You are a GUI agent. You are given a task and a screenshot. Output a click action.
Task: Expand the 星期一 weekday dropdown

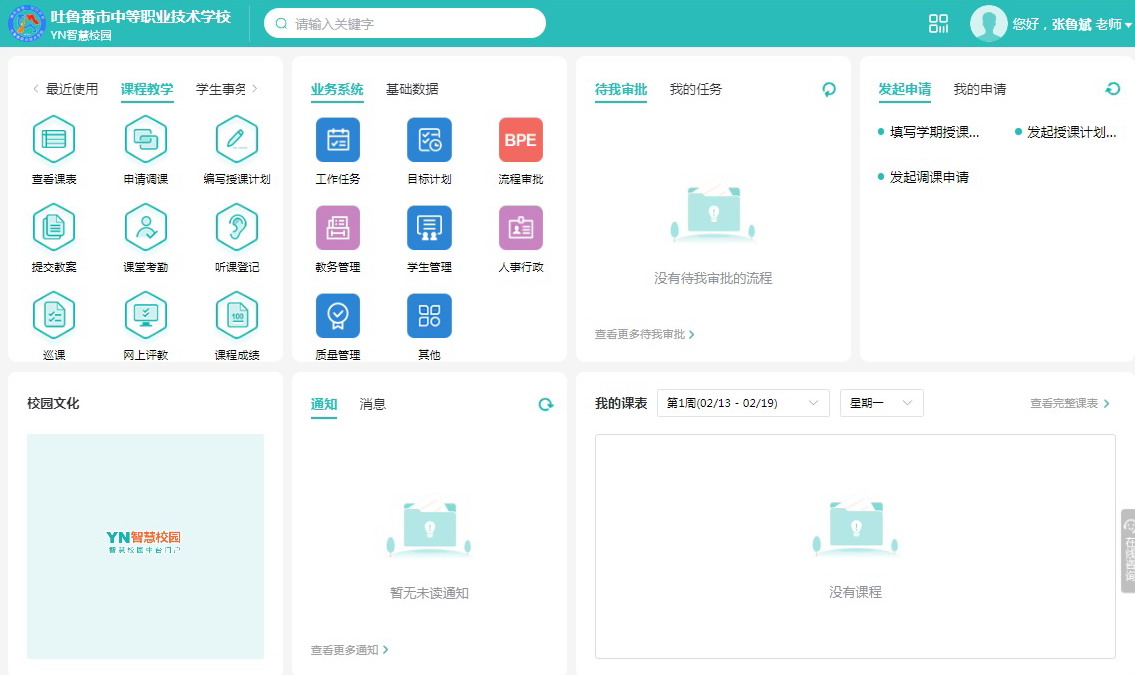(x=881, y=403)
